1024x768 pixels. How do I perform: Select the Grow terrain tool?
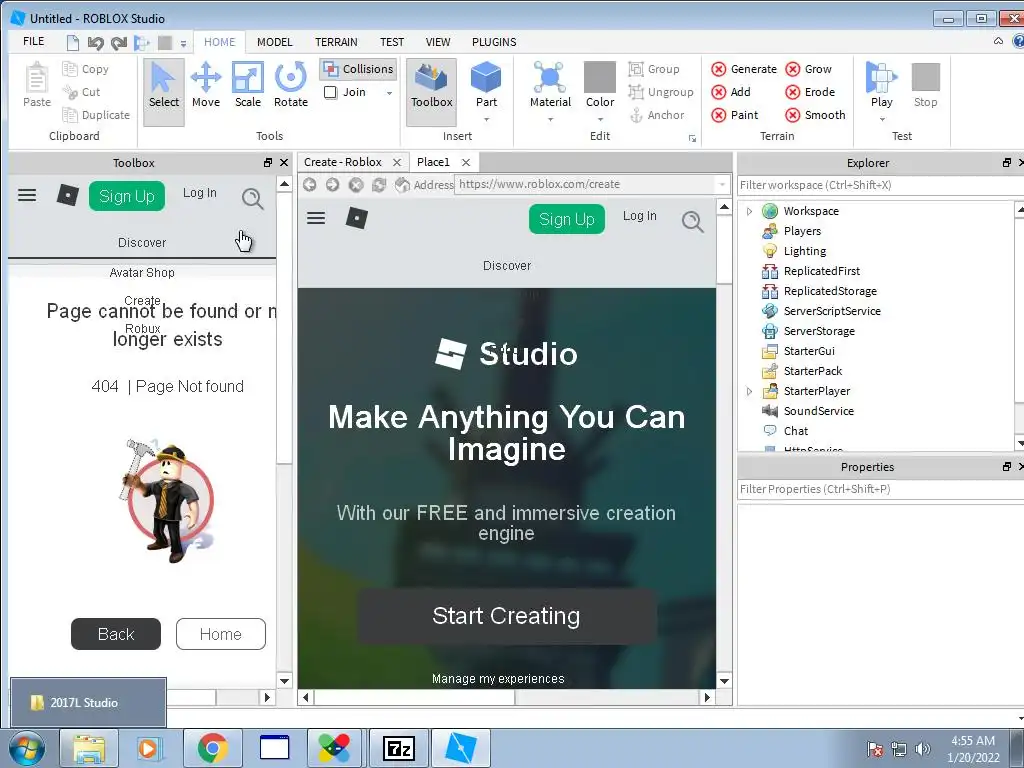tap(808, 69)
